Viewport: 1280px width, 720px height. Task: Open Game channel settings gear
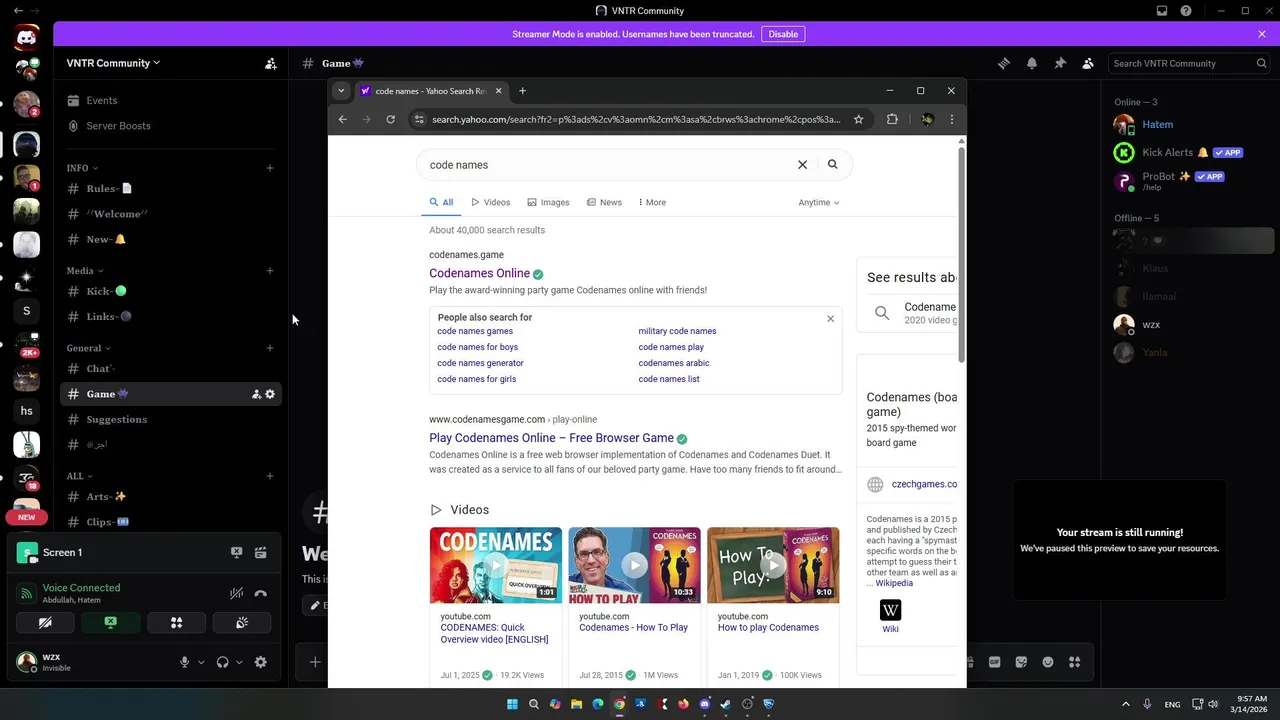pos(270,394)
